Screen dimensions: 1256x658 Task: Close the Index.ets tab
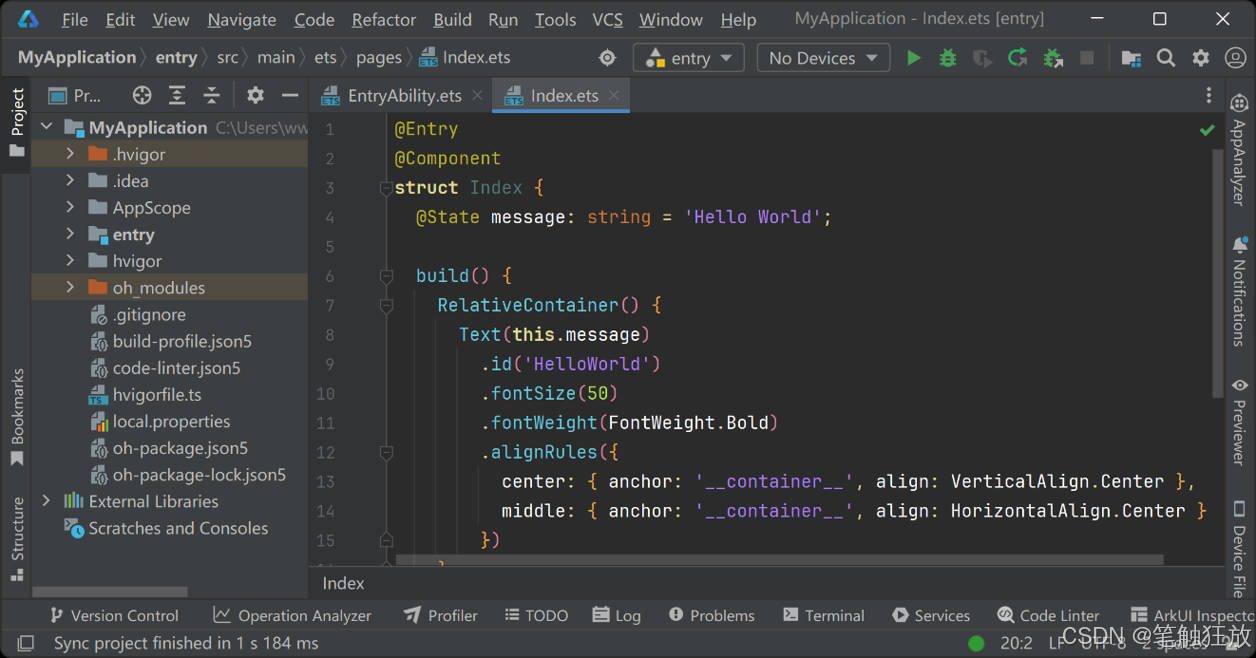click(613, 95)
